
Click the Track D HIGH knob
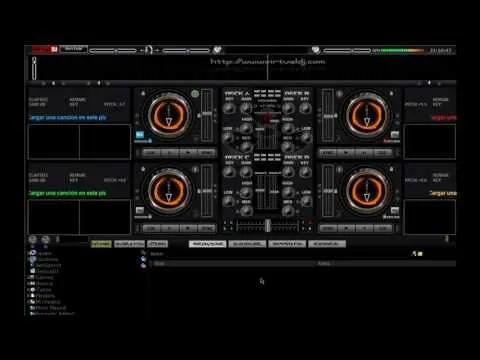(x=288, y=192)
